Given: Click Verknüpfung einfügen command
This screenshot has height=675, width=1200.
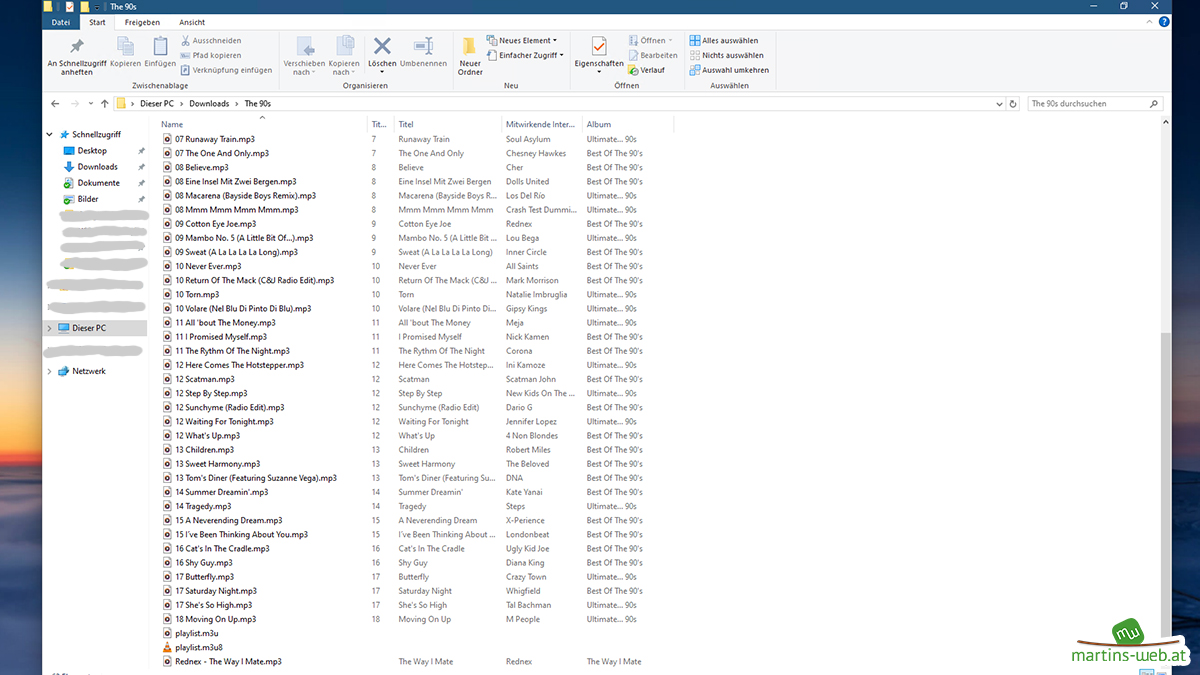Looking at the screenshot, I should pyautogui.click(x=226, y=70).
